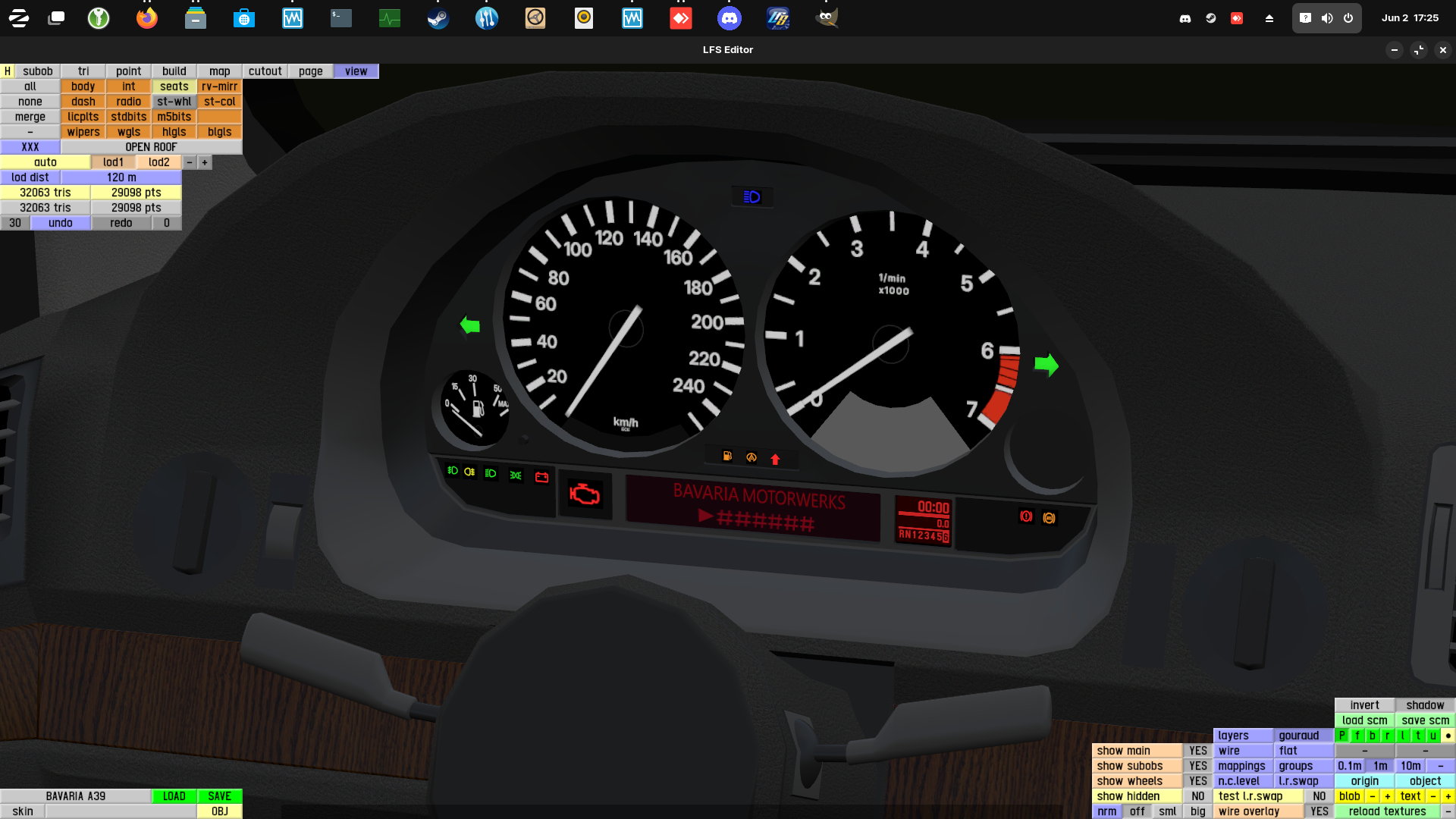The height and width of the screenshot is (819, 1456).
Task: Launch Steam from the taskbar
Action: (x=438, y=18)
